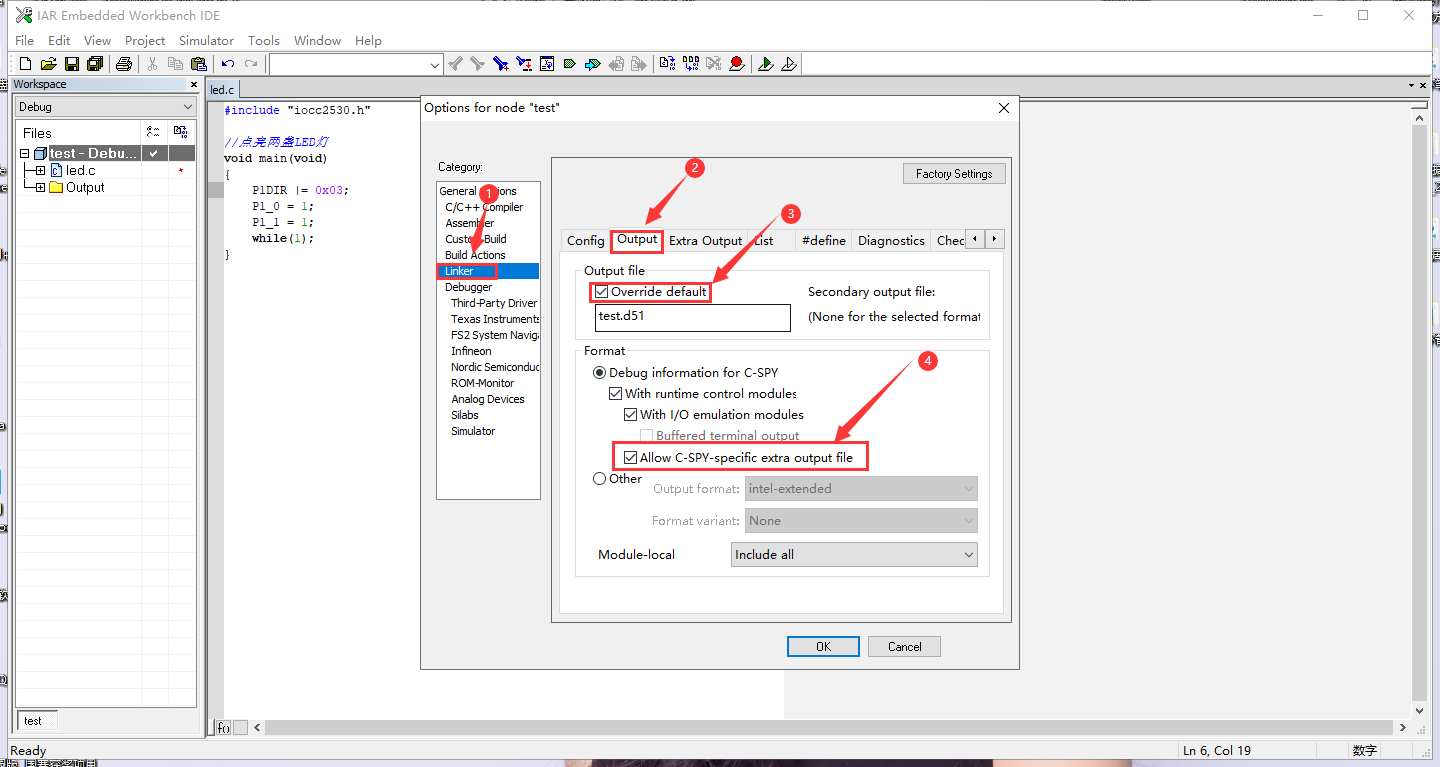Image resolution: width=1440 pixels, height=767 pixels.
Task: Click the editor horizontal scrollbar right arrow
Action: tap(1403, 728)
